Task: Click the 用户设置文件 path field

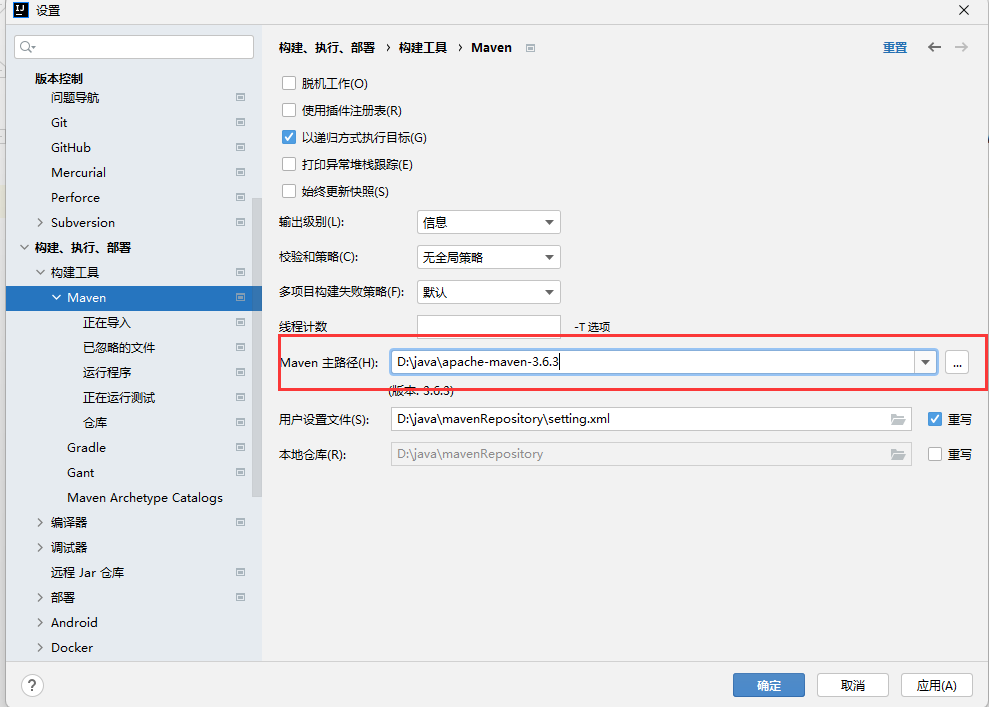Action: pyautogui.click(x=651, y=419)
